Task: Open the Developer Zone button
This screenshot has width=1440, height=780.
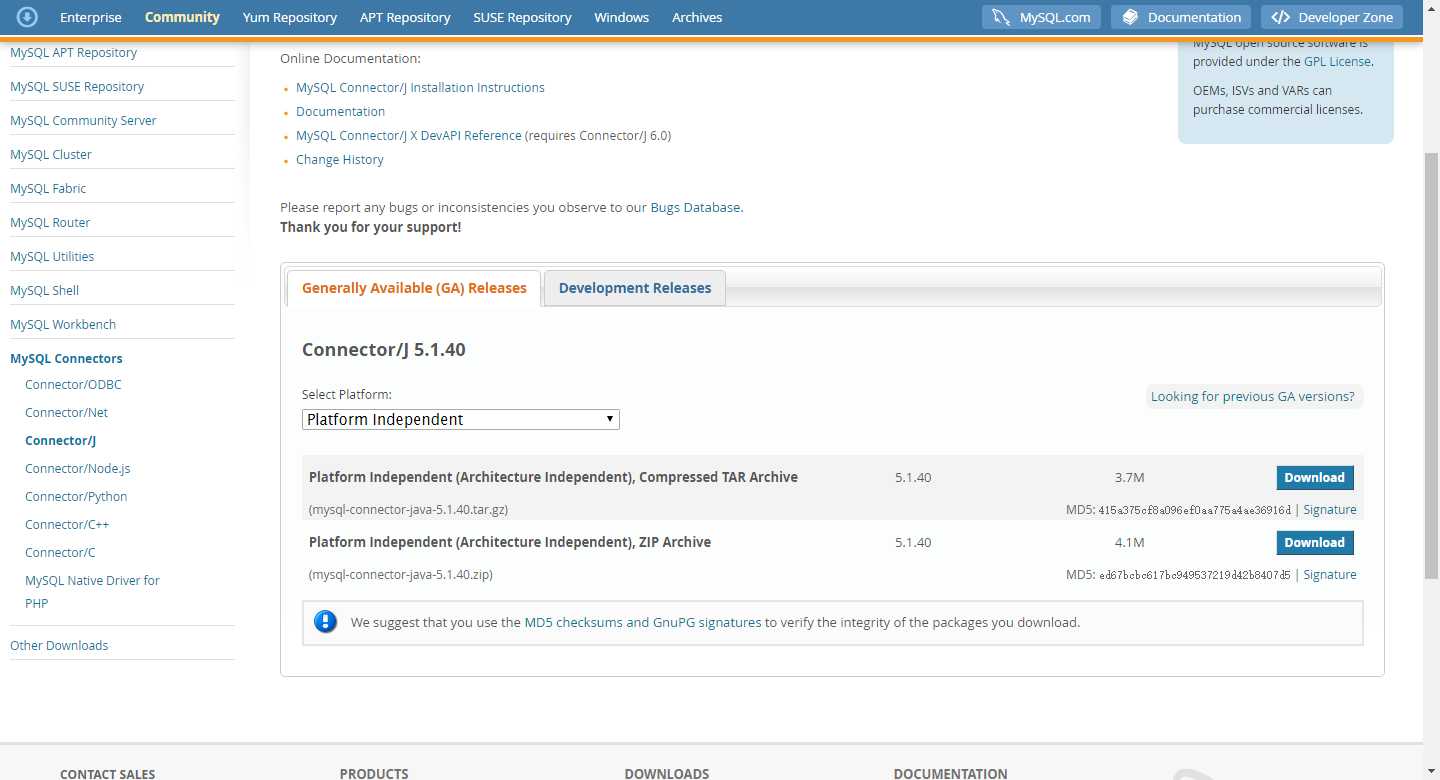Action: tap(1331, 17)
